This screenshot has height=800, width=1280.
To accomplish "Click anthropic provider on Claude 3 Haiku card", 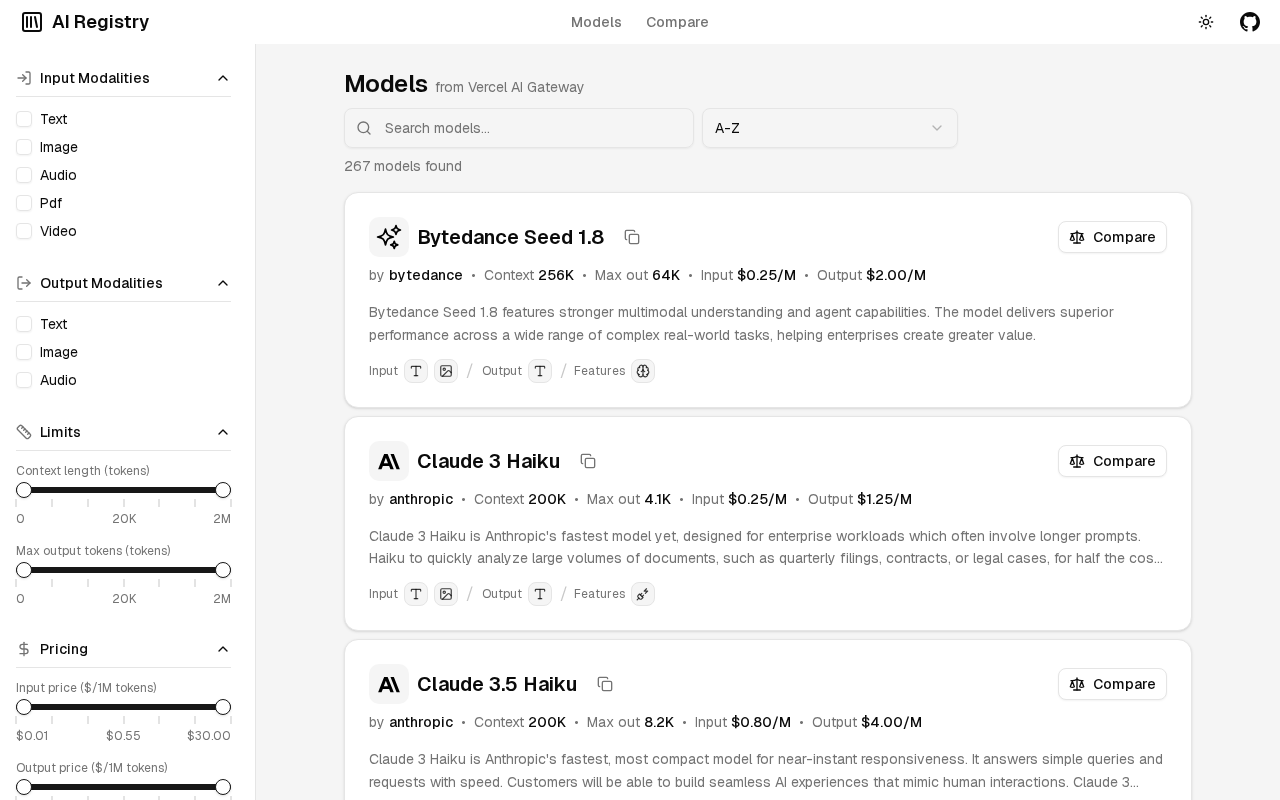I will 421,499.
